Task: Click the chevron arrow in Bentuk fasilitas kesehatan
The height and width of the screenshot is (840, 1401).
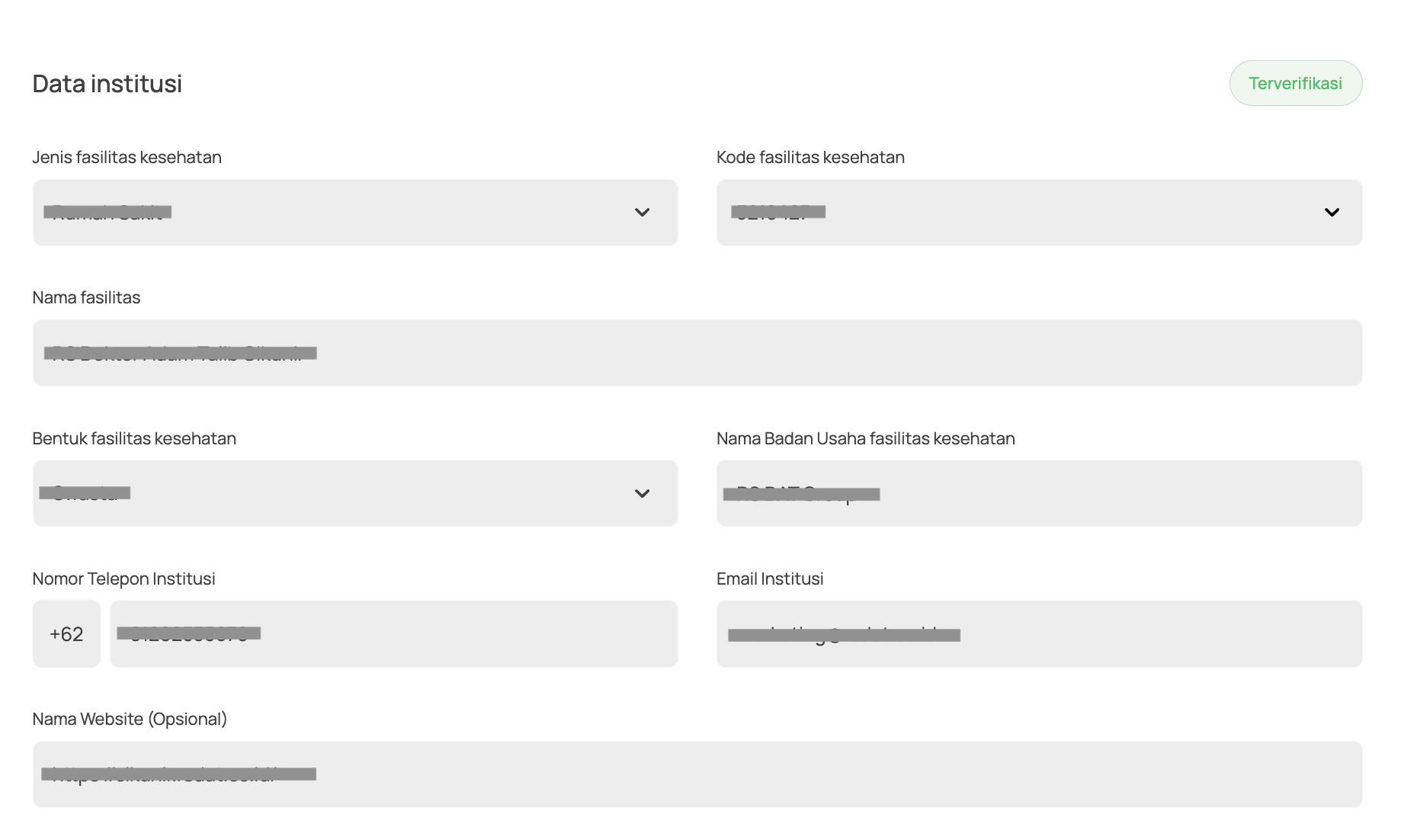Action: point(642,494)
